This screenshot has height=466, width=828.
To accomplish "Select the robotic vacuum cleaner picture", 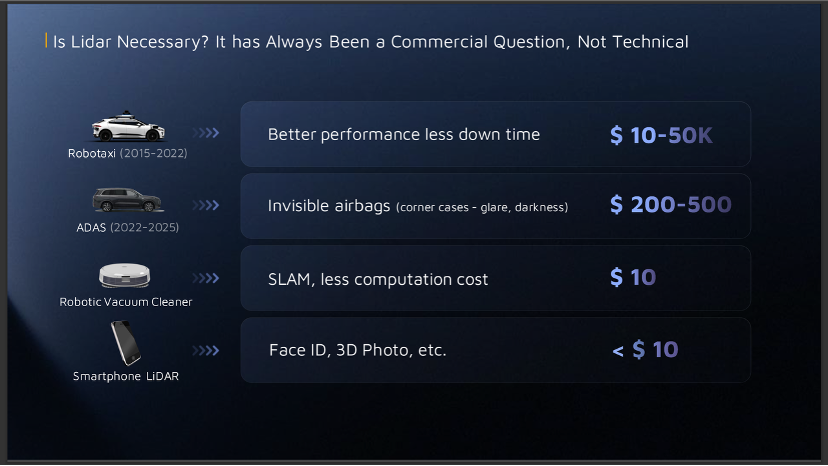I will pos(125,275).
